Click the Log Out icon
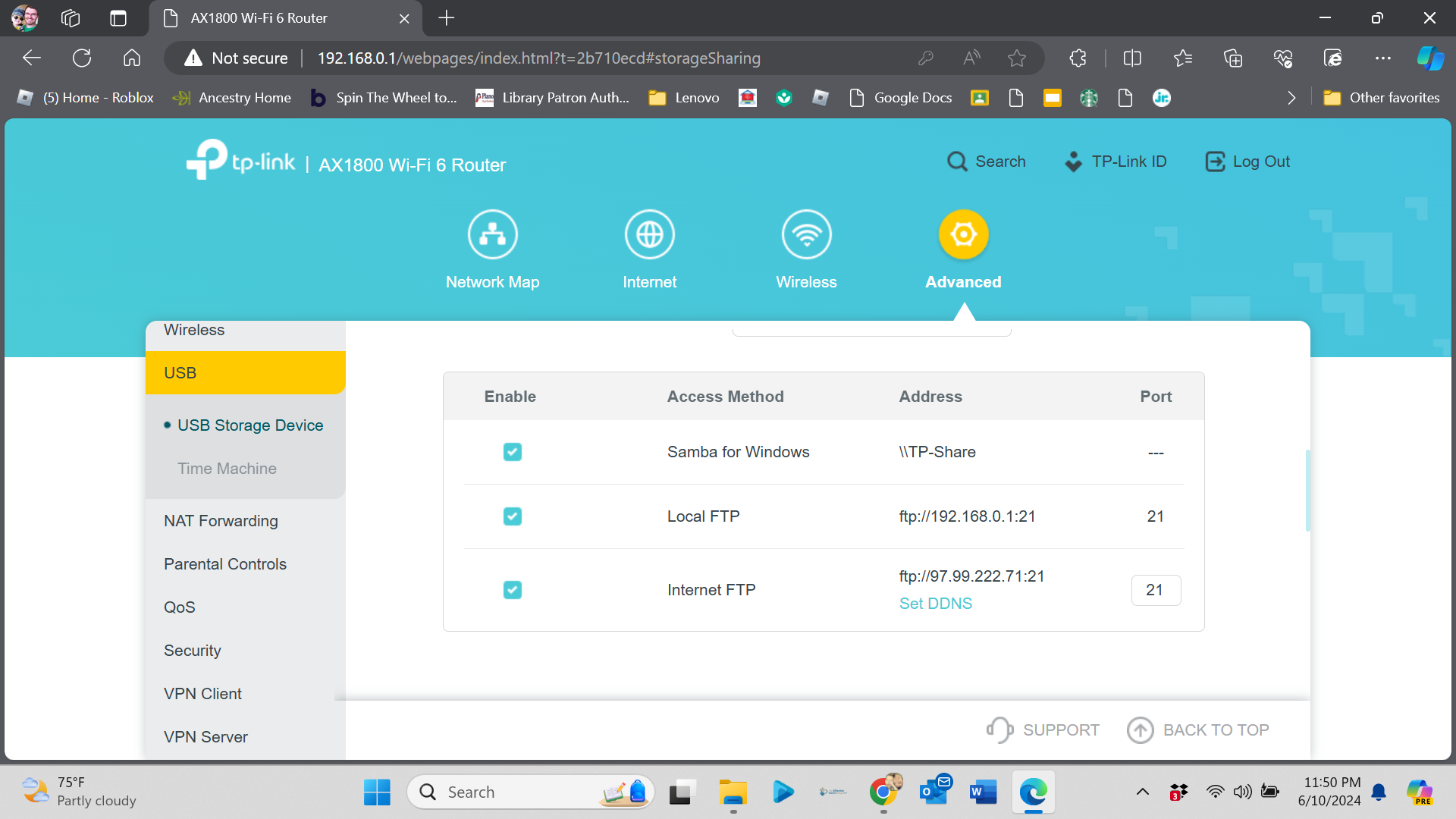Screen dimensions: 1456x819 pos(1215,162)
